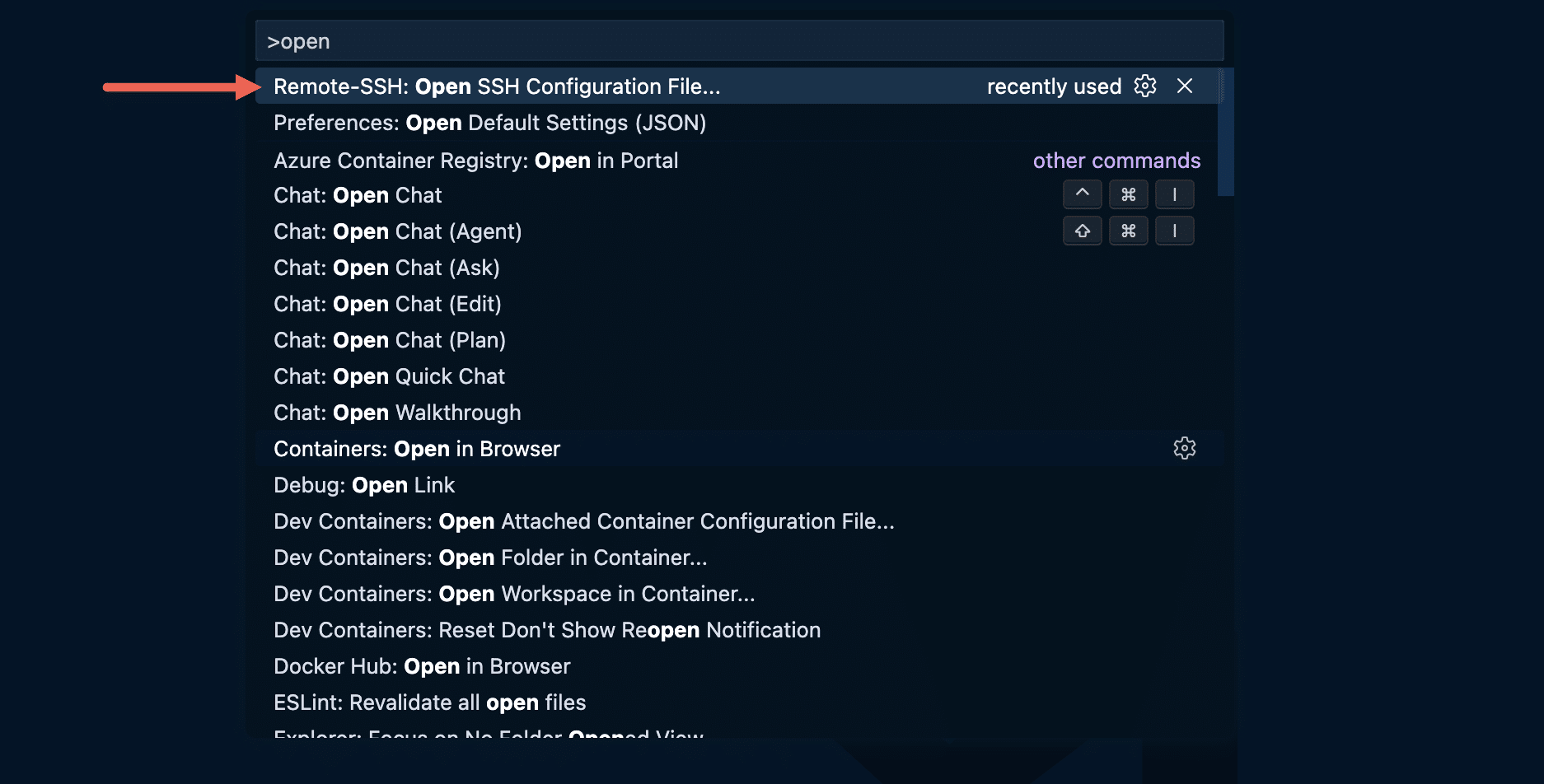Remove Remote-SSH command from recently used
The width and height of the screenshot is (1544, 784).
coord(1185,86)
